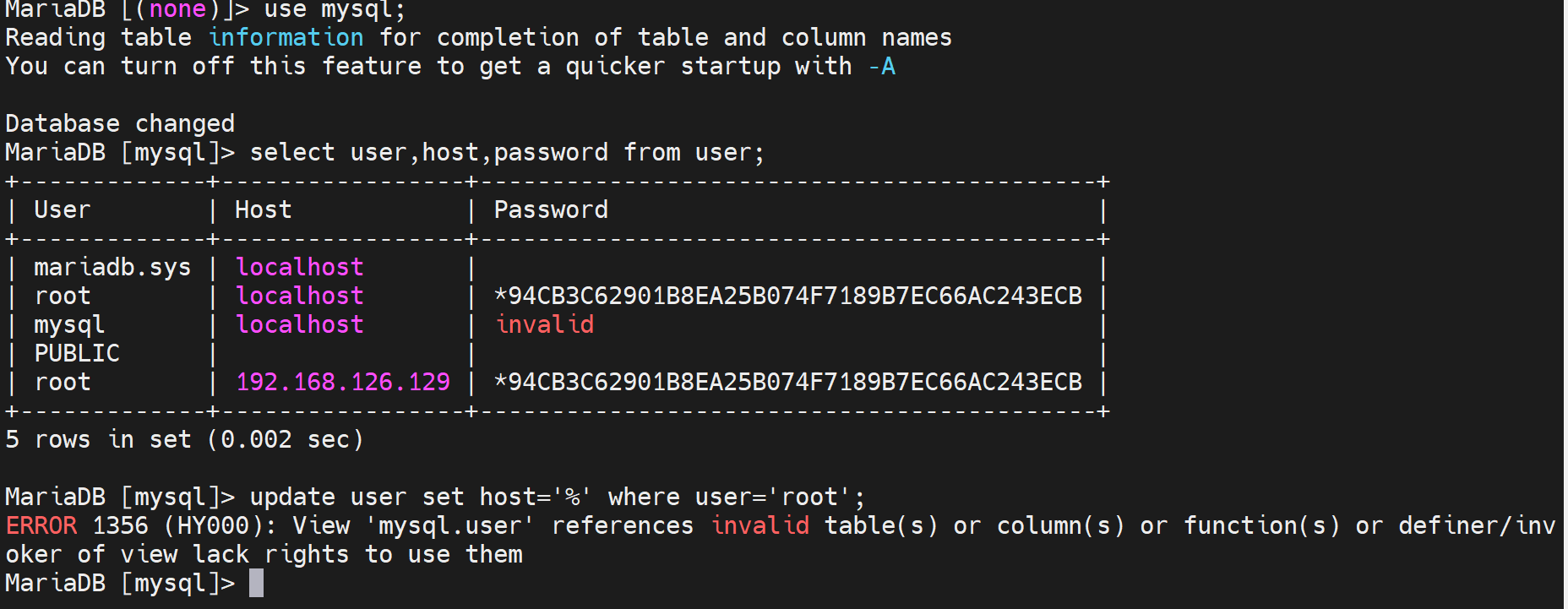Click the blue '-A' option text

pyautogui.click(x=881, y=66)
